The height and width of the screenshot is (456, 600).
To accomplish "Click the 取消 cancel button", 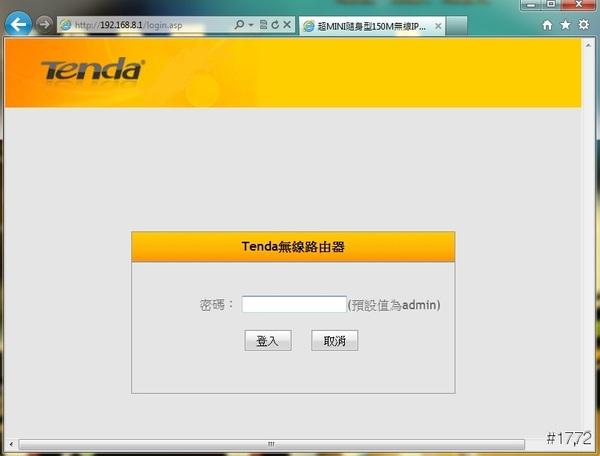I will [x=335, y=340].
